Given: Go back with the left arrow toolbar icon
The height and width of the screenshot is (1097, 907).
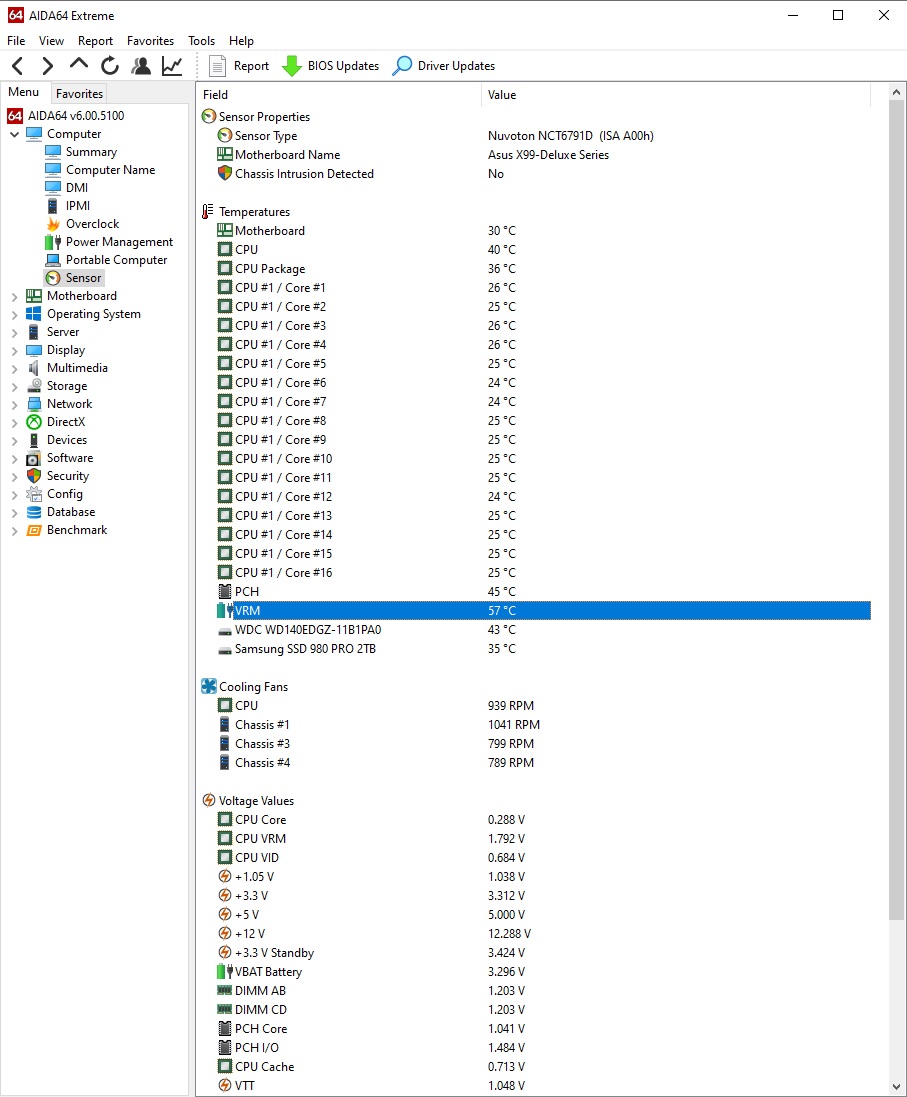Looking at the screenshot, I should (x=17, y=66).
